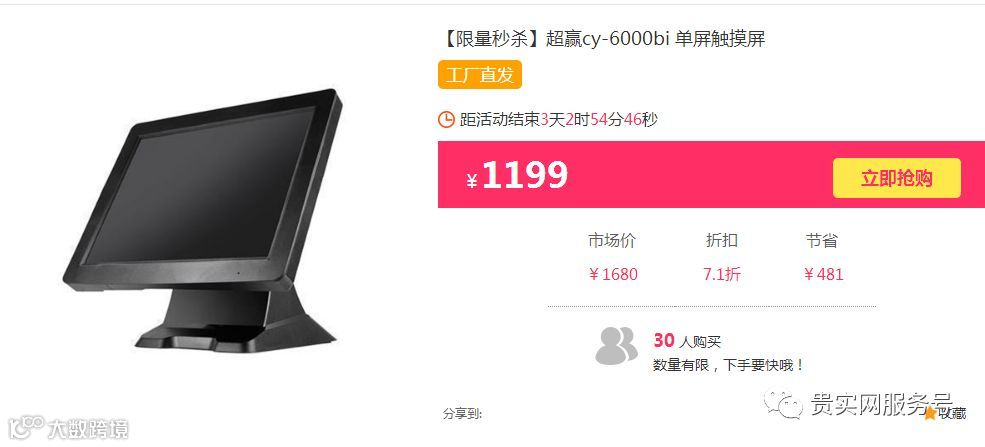Click the 分享到 share label
985x447 pixels.
pos(462,414)
